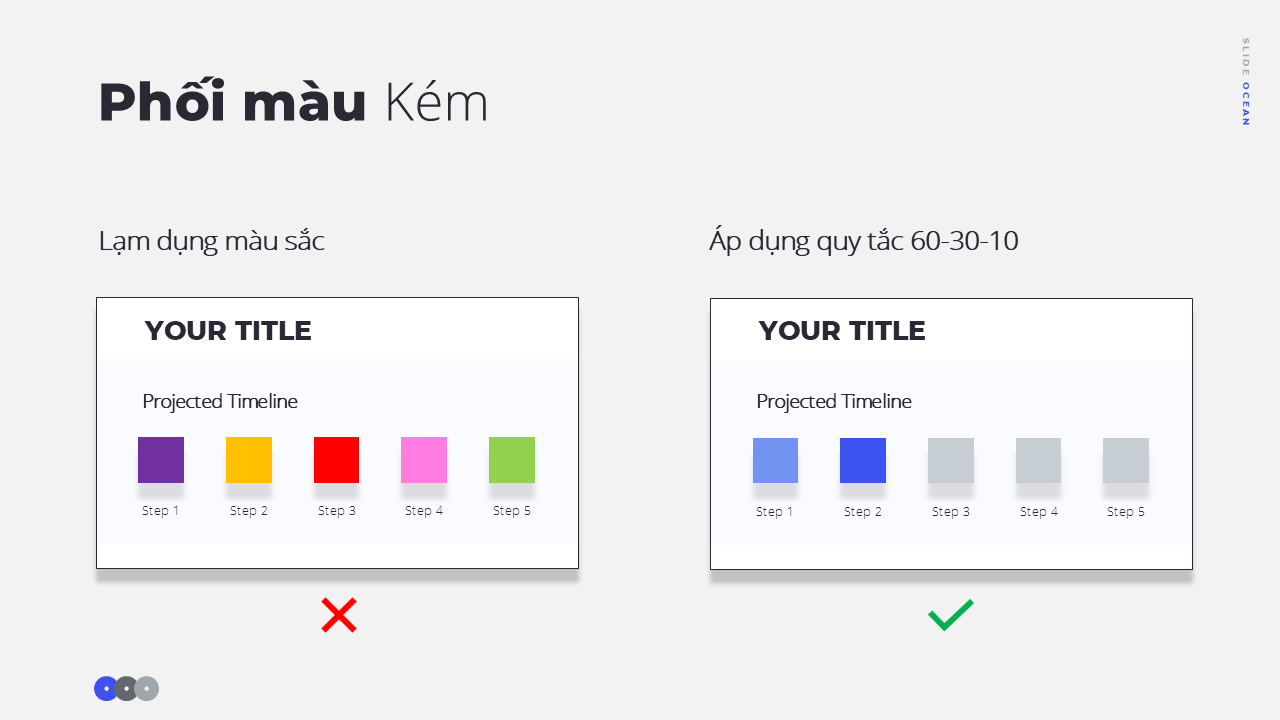The width and height of the screenshot is (1280, 720).
Task: Click YOUR TITLE in the multicolored example
Action: [228, 331]
